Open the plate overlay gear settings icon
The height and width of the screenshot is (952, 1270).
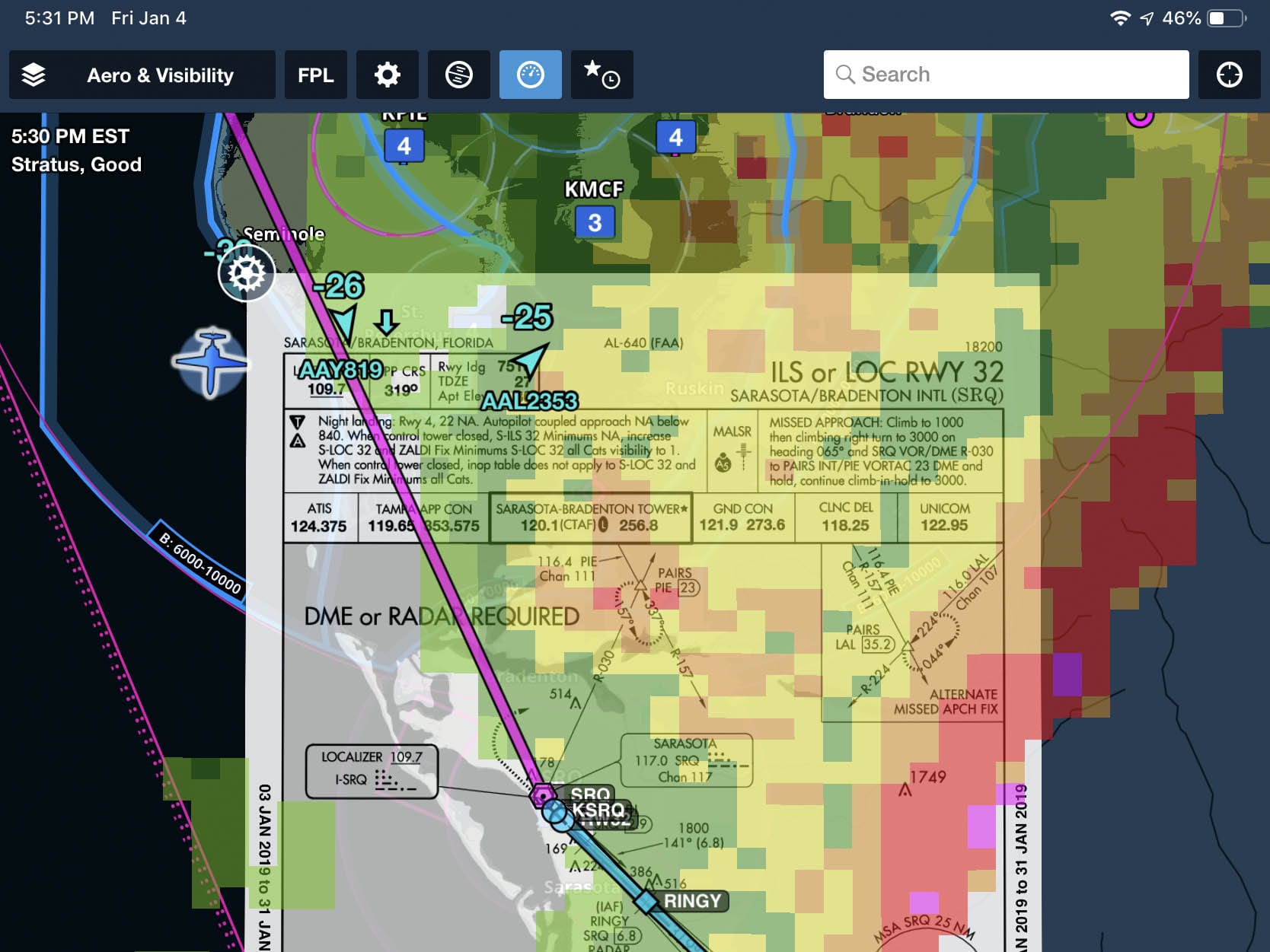pos(247,273)
